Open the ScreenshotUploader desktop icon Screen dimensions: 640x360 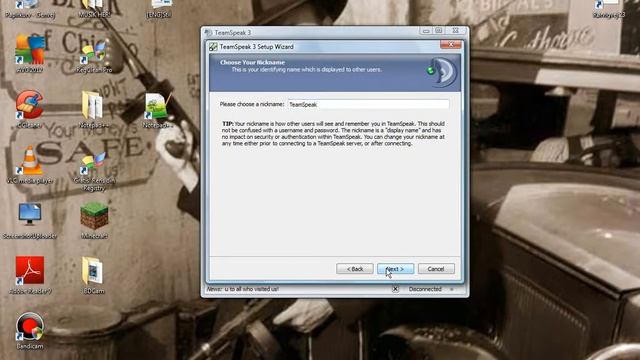pos(29,220)
